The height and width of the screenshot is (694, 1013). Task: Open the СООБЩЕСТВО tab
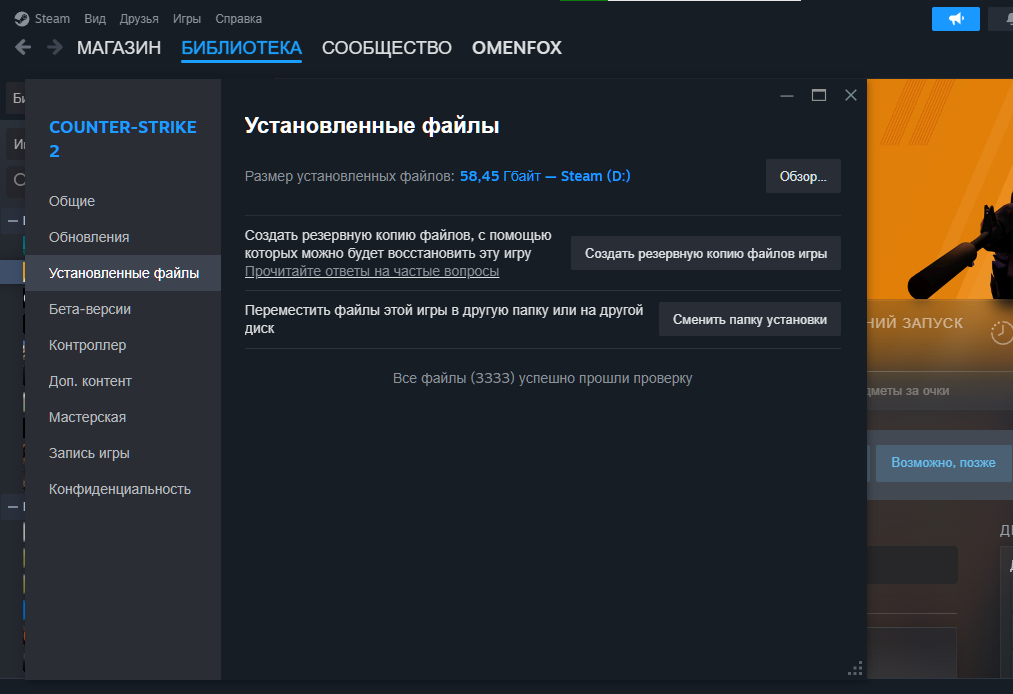pos(386,48)
